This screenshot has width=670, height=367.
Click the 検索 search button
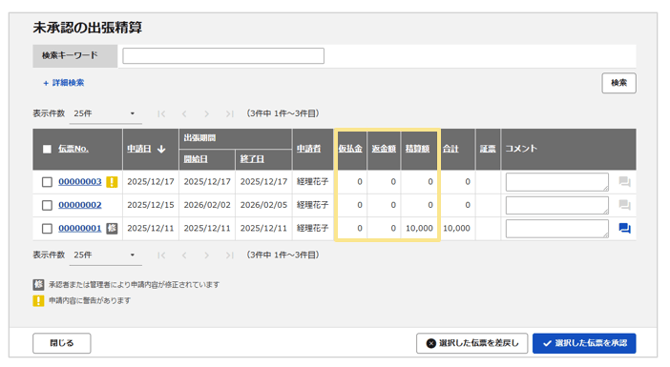[x=619, y=83]
